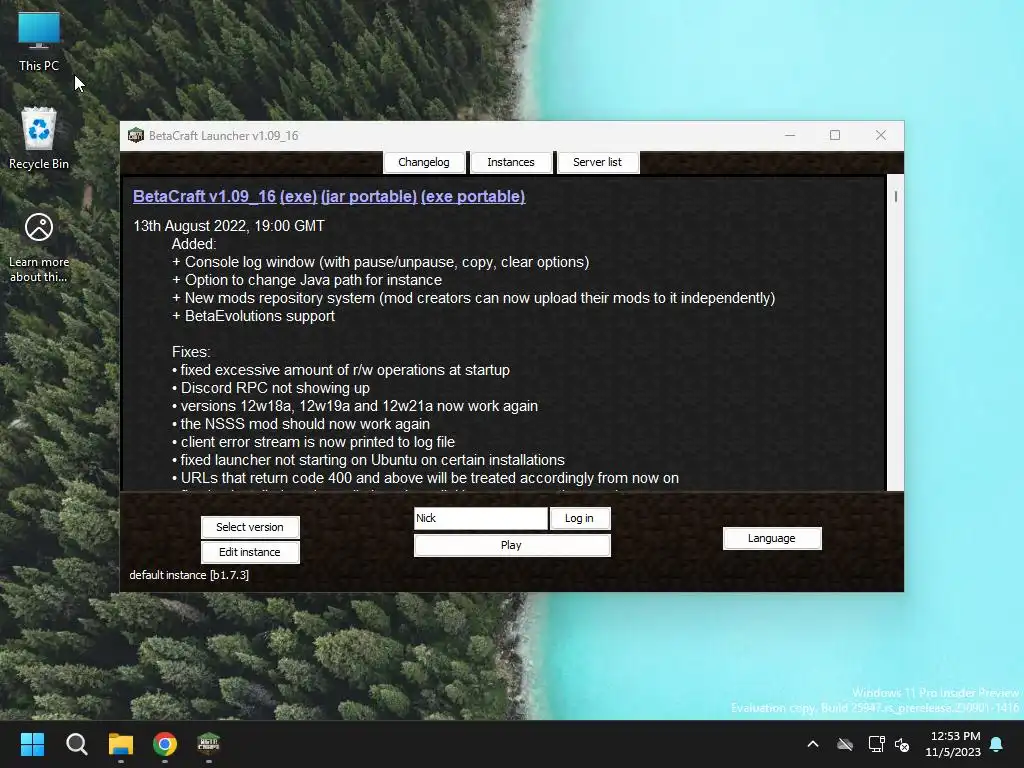
Task: Open the (jar portable) download link
Action: pyautogui.click(x=369, y=197)
